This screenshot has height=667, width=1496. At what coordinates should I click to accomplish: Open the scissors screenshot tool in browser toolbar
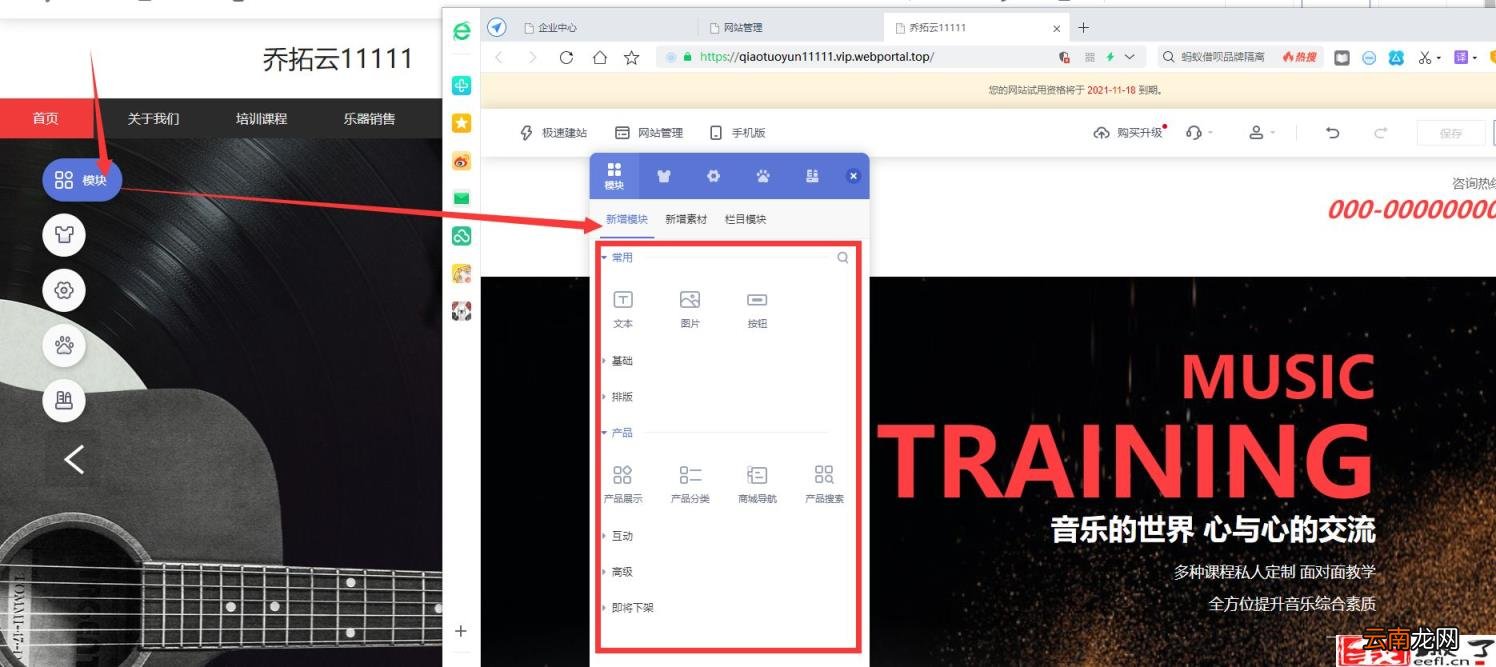pyautogui.click(x=1425, y=57)
